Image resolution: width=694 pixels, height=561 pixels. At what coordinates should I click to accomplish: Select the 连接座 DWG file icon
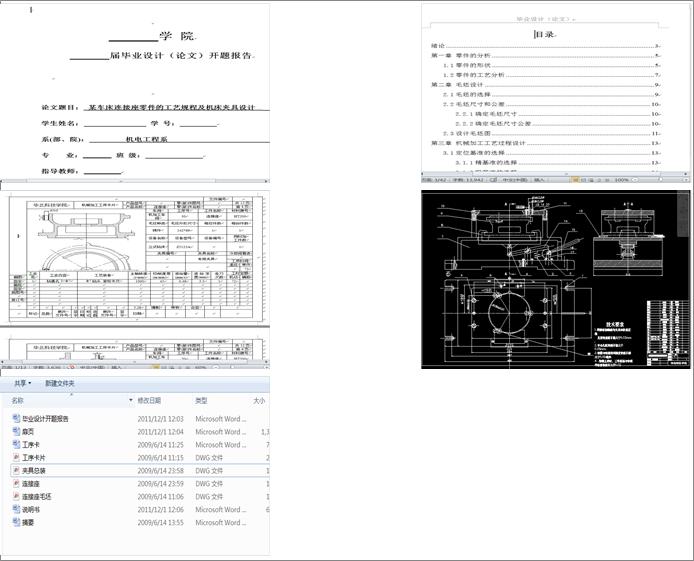pos(16,484)
